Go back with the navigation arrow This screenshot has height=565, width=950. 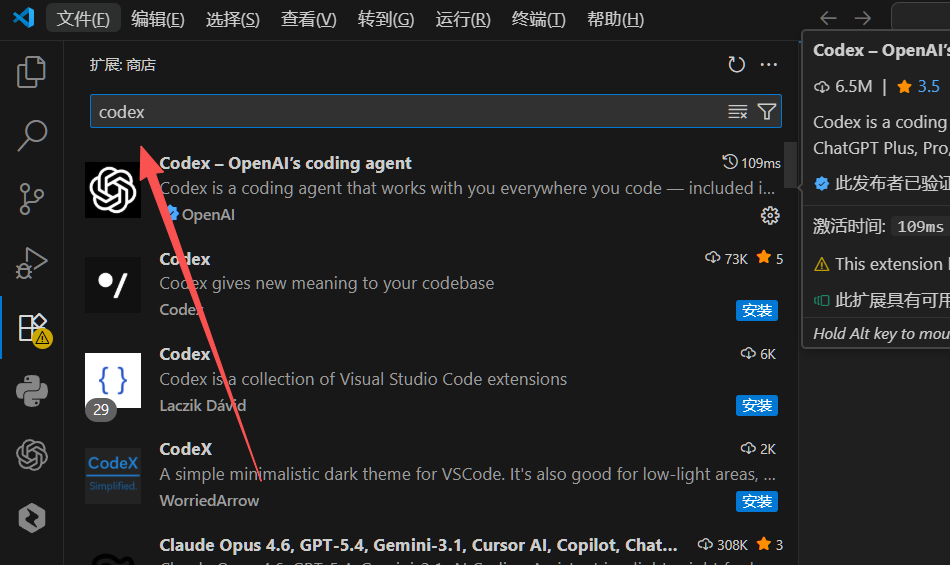[828, 18]
